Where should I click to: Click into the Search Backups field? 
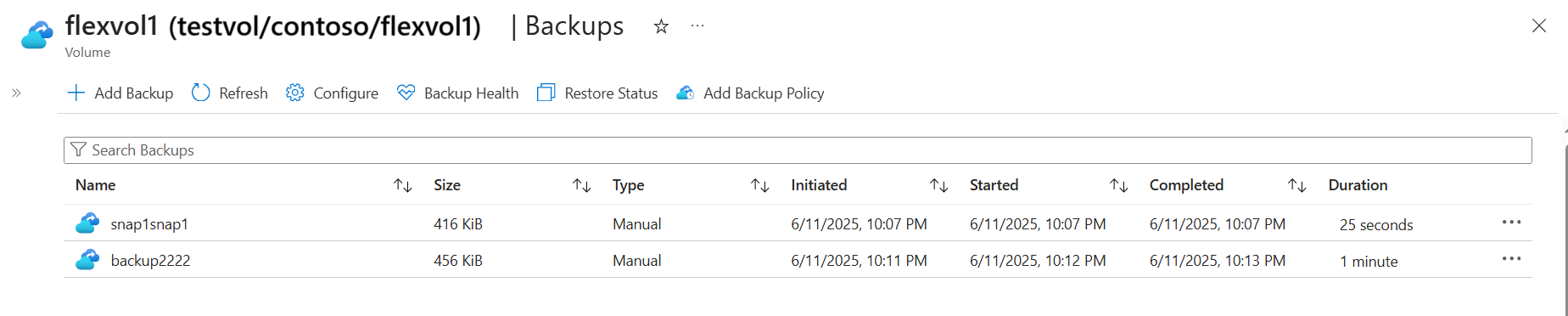click(x=798, y=150)
